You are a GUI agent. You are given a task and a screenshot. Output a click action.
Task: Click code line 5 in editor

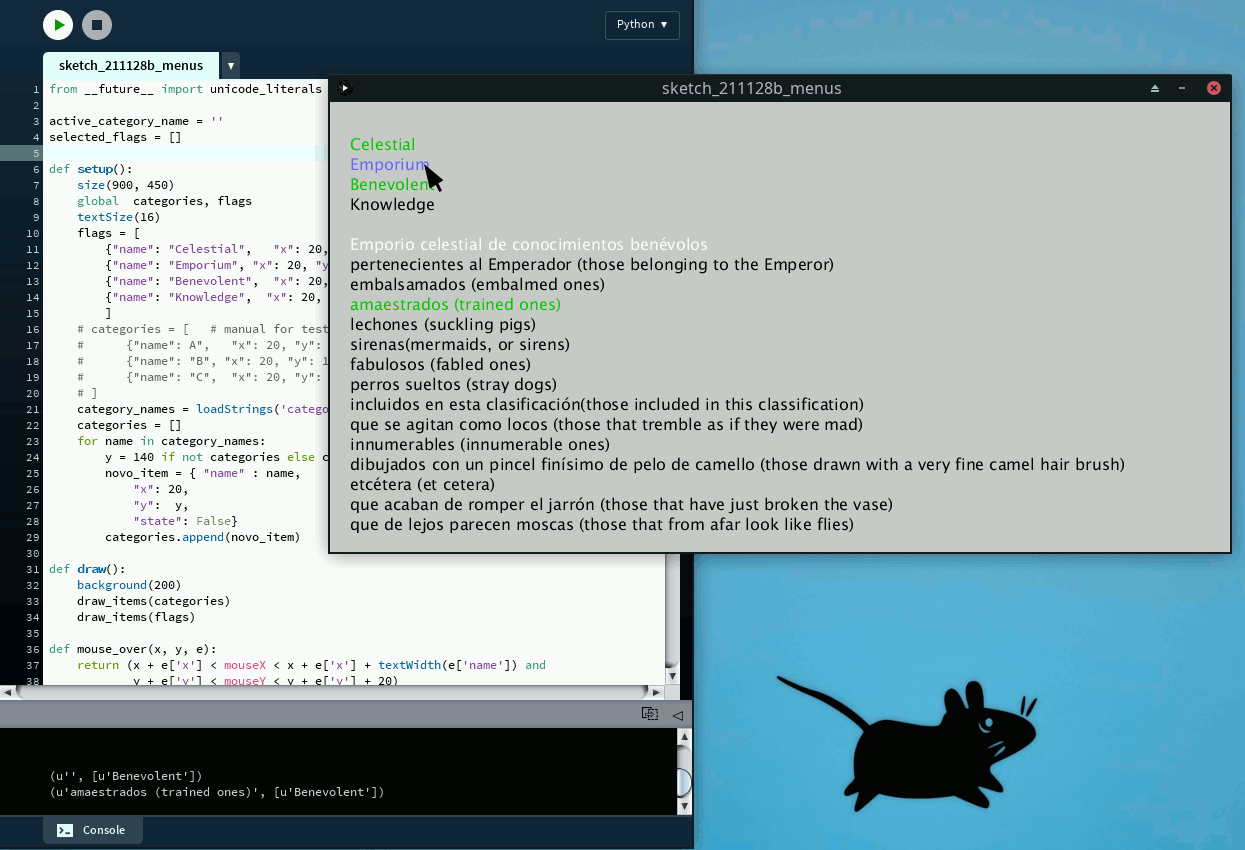(180, 153)
